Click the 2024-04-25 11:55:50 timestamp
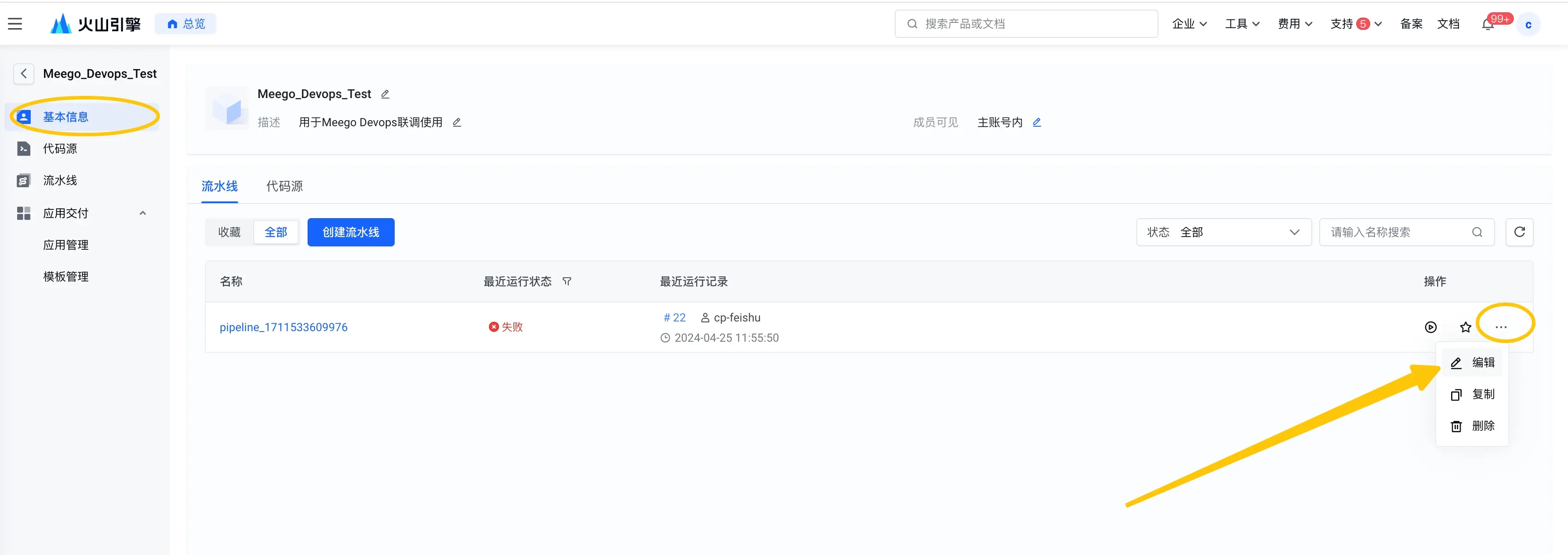Viewport: 1568px width, 555px height. coord(726,337)
